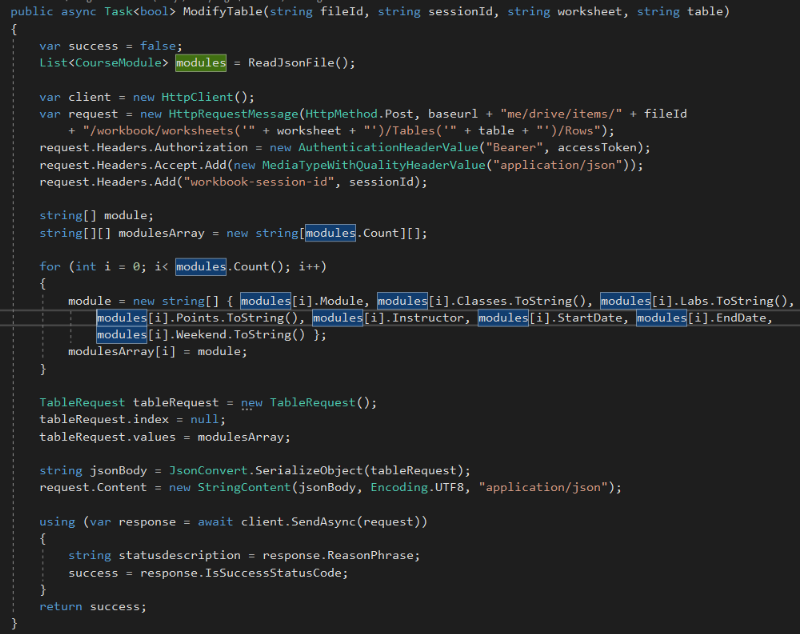Click the ReasonPhrase property

(370, 555)
